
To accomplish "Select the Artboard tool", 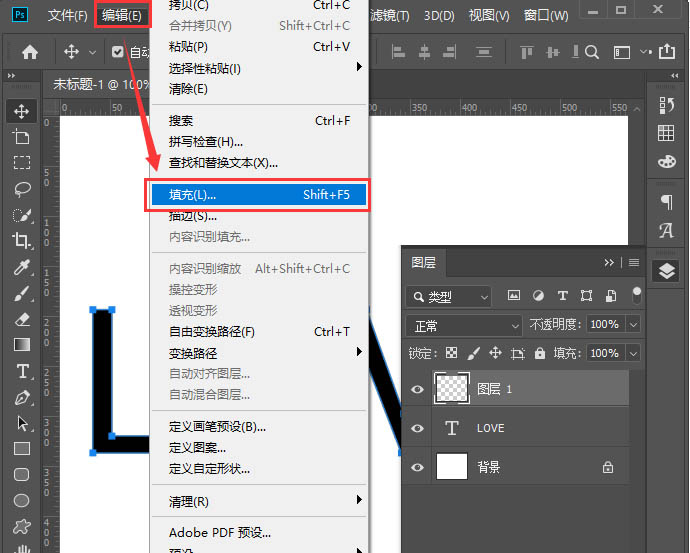I will (22, 137).
